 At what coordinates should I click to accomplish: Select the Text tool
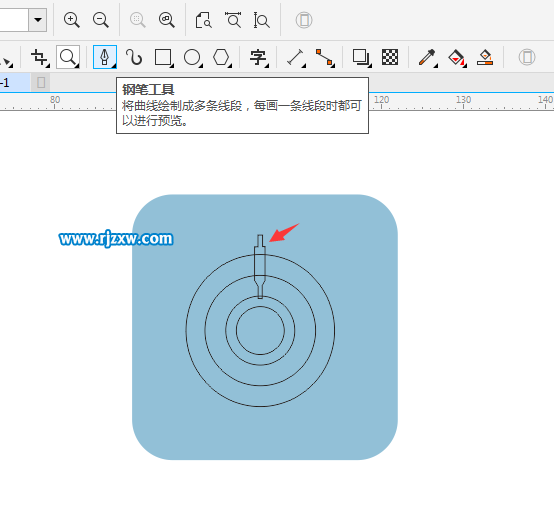coord(259,57)
